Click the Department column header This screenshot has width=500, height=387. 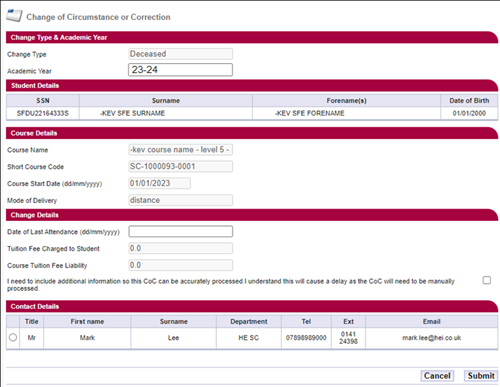pos(249,322)
